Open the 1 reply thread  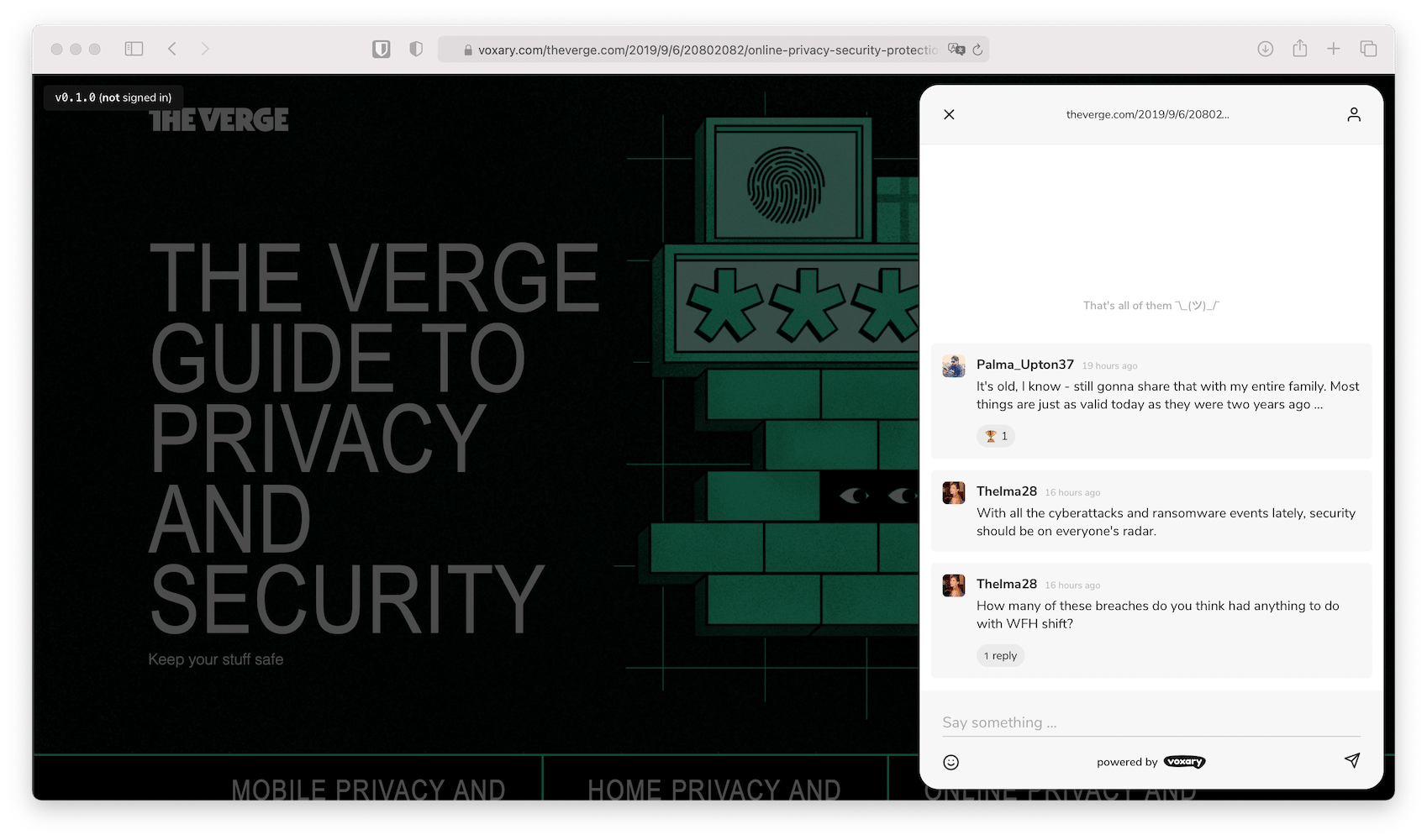[1000, 656]
